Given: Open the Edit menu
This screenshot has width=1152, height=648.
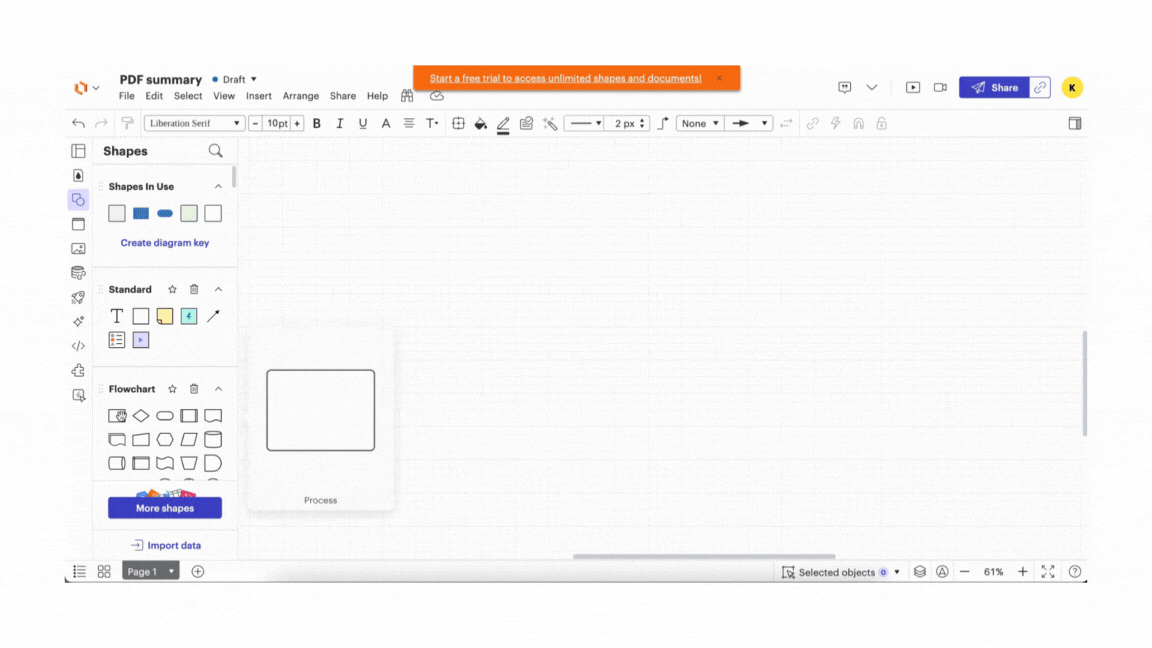Looking at the screenshot, I should point(154,96).
